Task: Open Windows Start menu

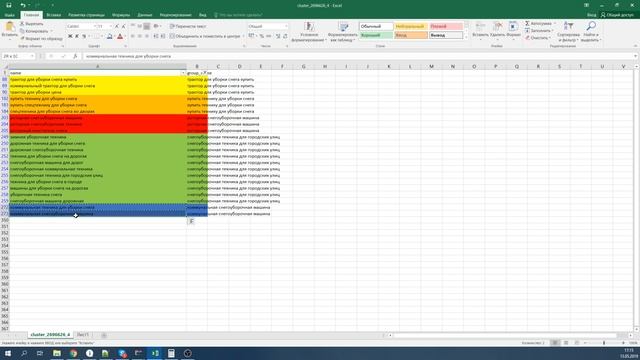Action: 8,353
